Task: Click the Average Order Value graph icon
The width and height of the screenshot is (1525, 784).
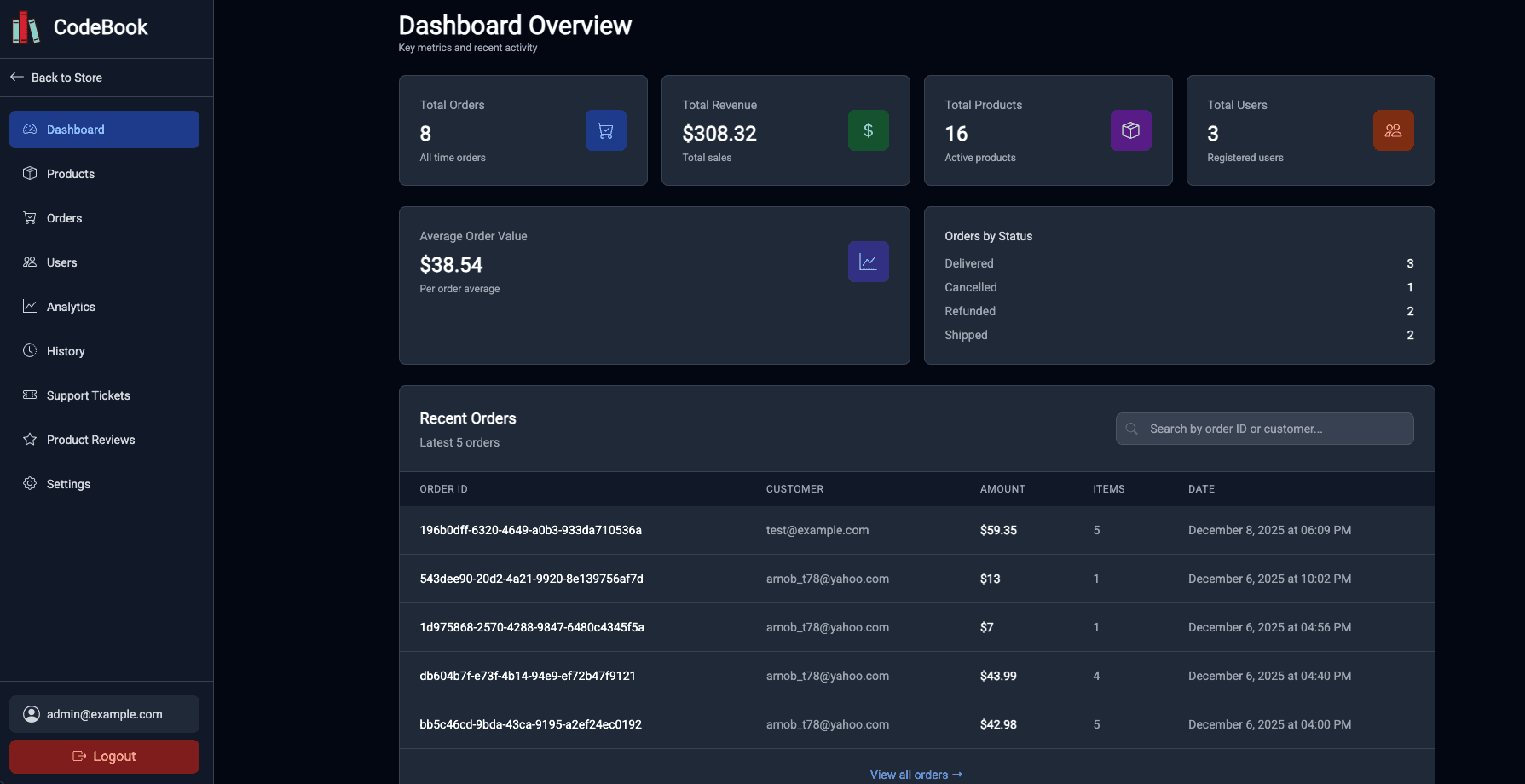Action: (x=868, y=262)
